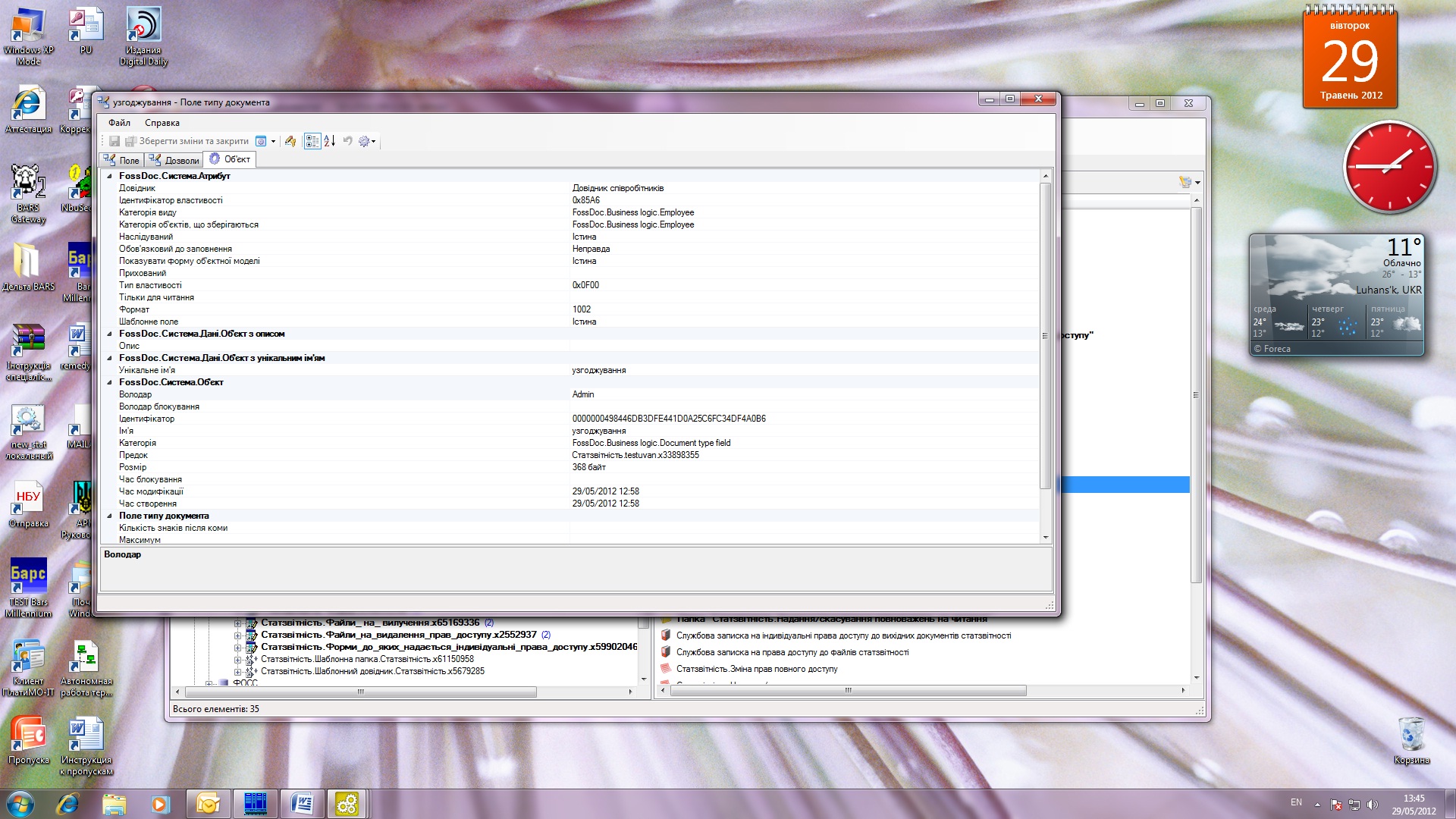Select Шаблонний довідник tree item
Screen dimensions: 1456x819
pos(372,671)
